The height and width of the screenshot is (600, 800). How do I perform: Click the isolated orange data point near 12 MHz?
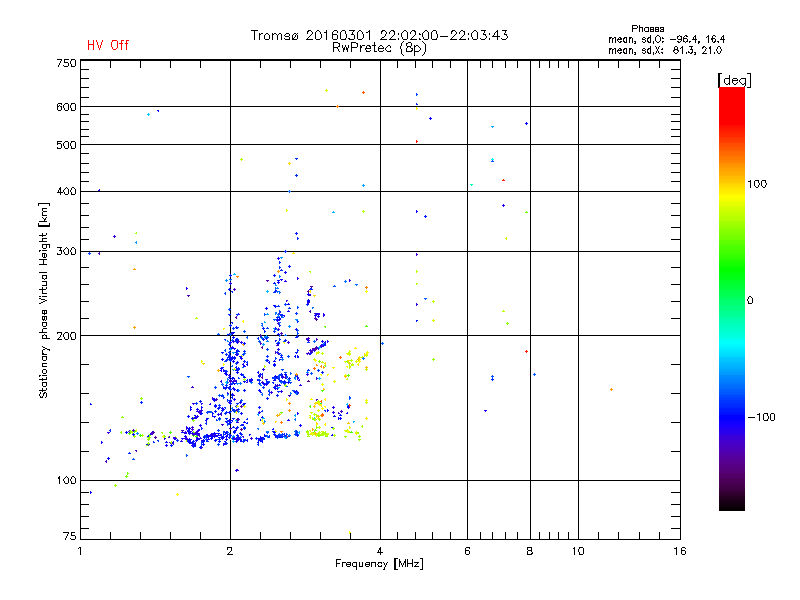(611, 390)
